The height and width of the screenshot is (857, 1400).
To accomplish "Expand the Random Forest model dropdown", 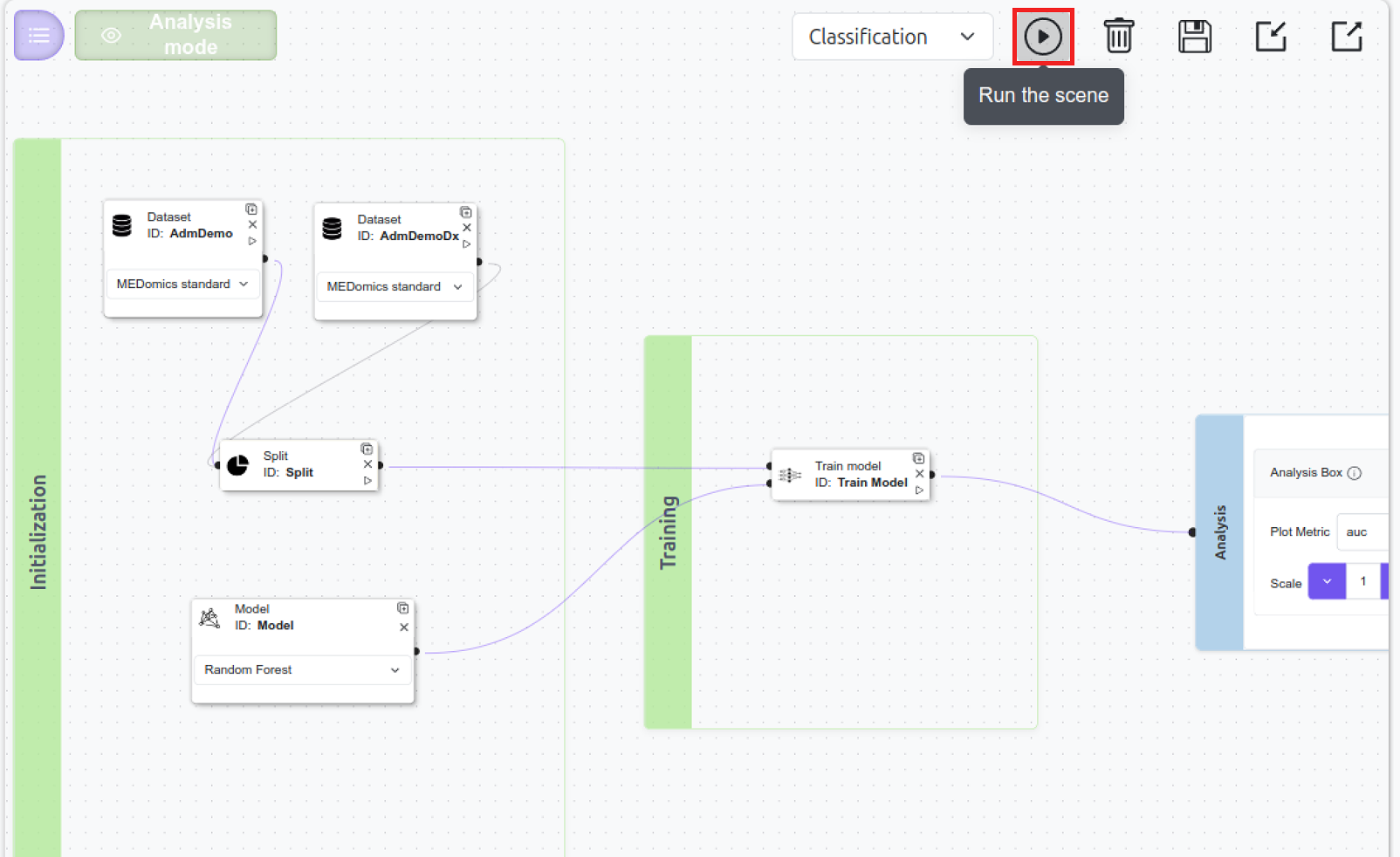I will pos(302,670).
